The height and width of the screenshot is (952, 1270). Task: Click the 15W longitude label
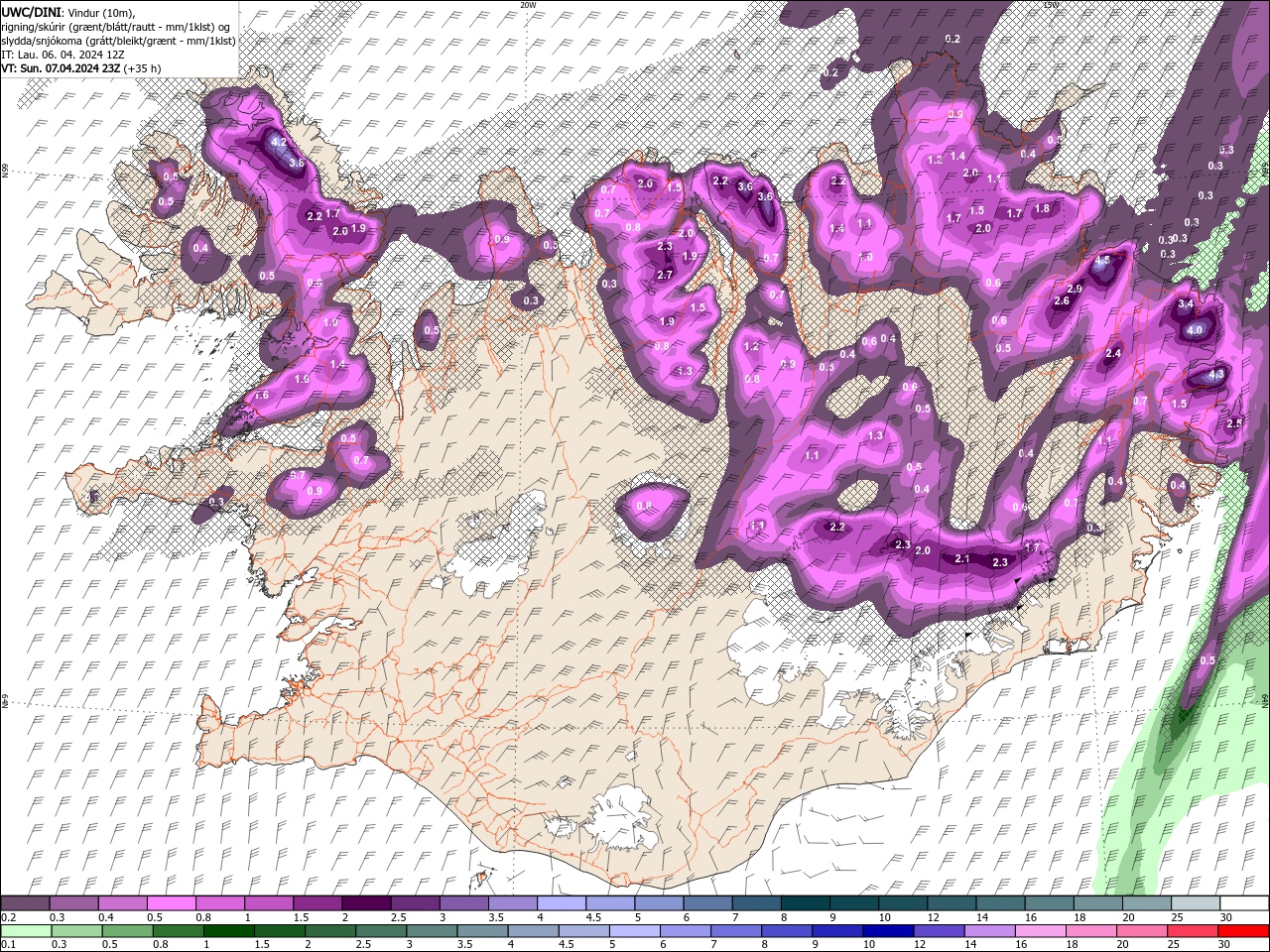click(1051, 5)
